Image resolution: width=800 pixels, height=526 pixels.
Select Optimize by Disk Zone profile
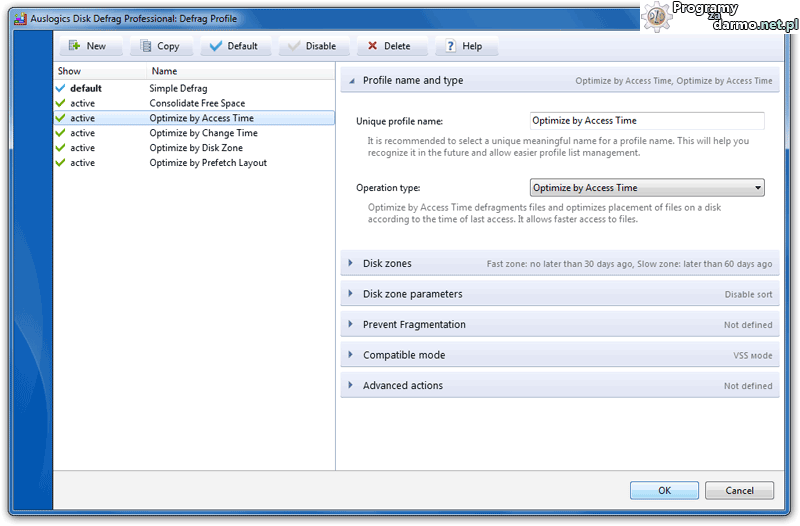coord(196,148)
